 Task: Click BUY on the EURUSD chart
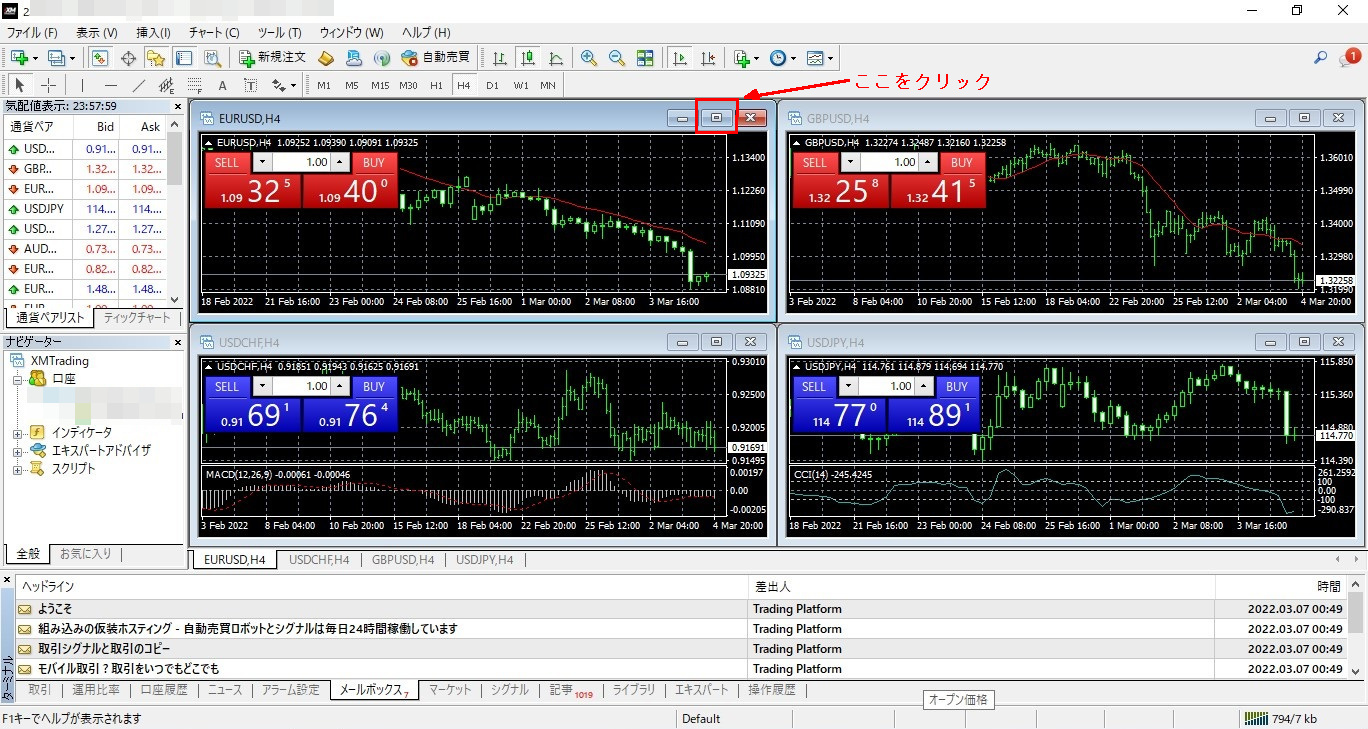tap(374, 162)
